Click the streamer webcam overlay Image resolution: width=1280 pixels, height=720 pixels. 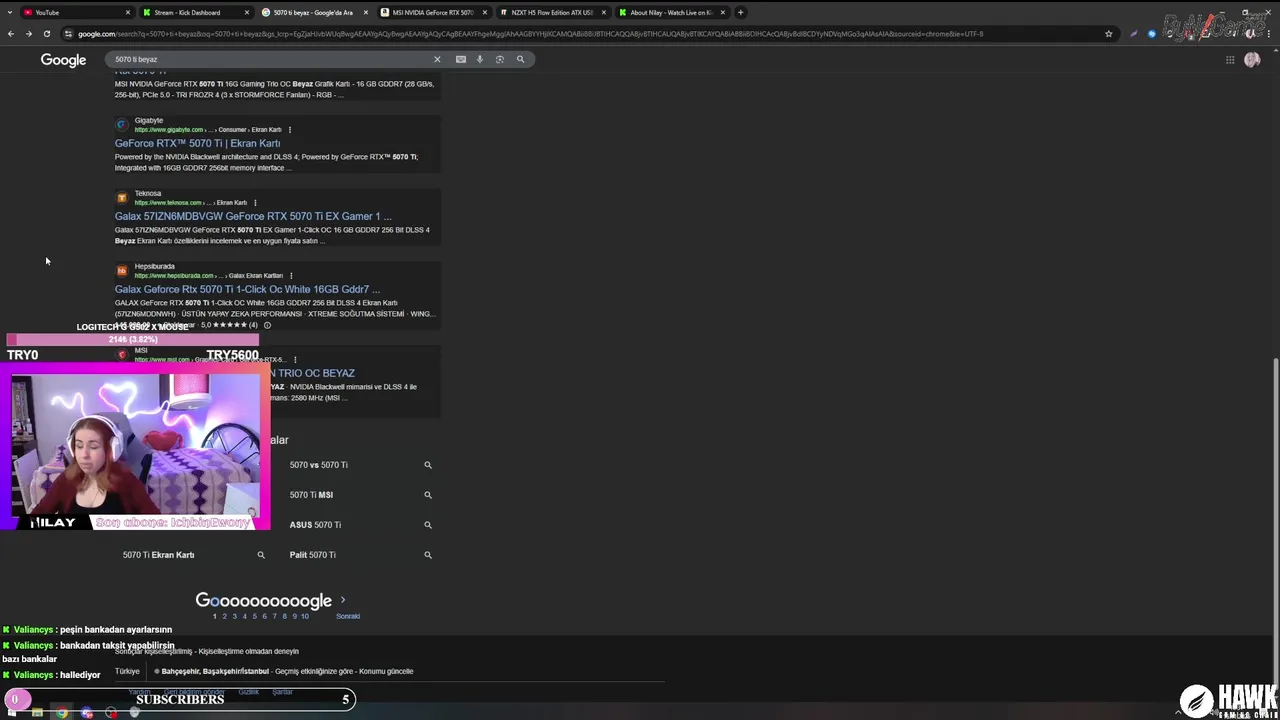[135, 445]
